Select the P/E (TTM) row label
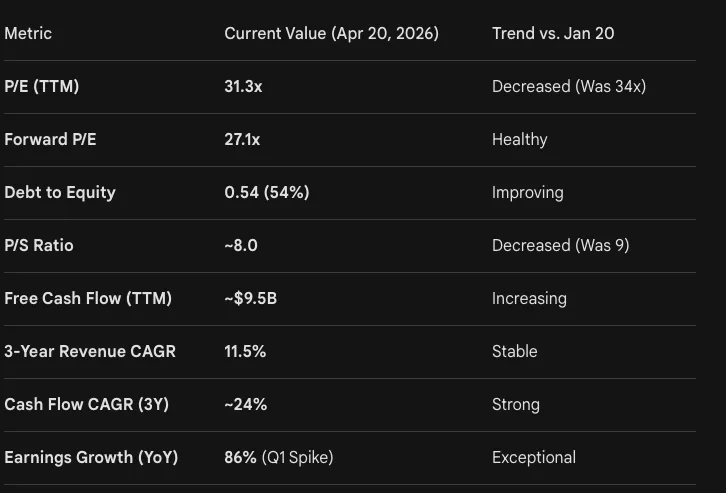The image size is (726, 493). click(x=41, y=87)
